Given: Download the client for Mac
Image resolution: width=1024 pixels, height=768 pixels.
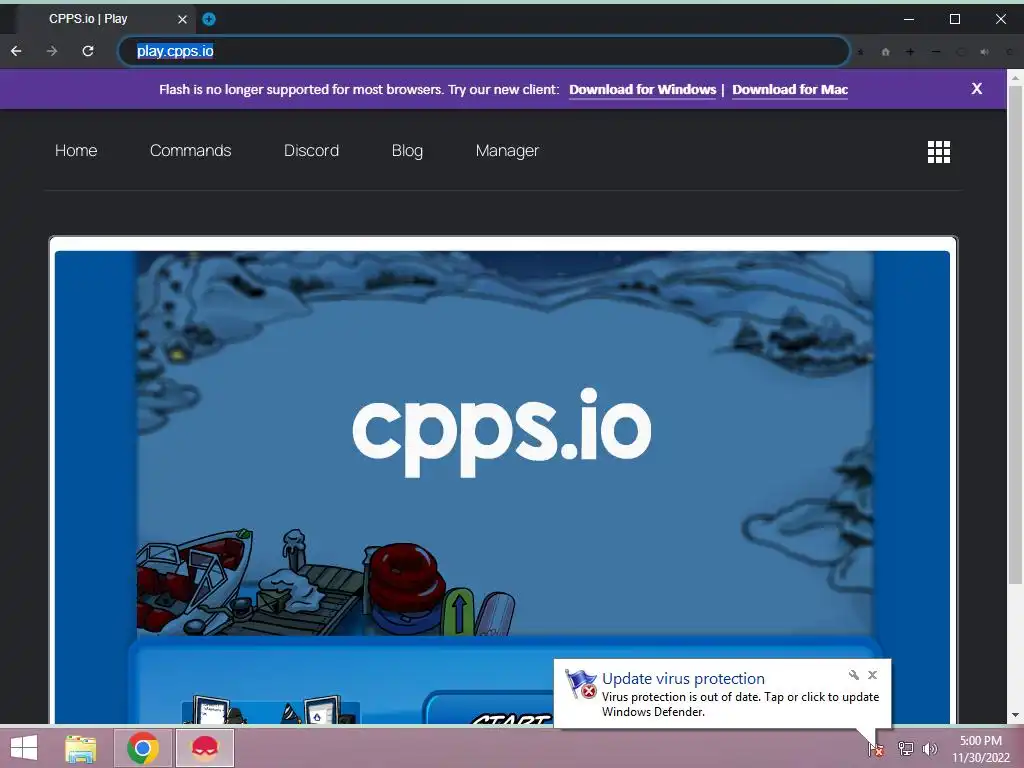Looking at the screenshot, I should tap(790, 89).
